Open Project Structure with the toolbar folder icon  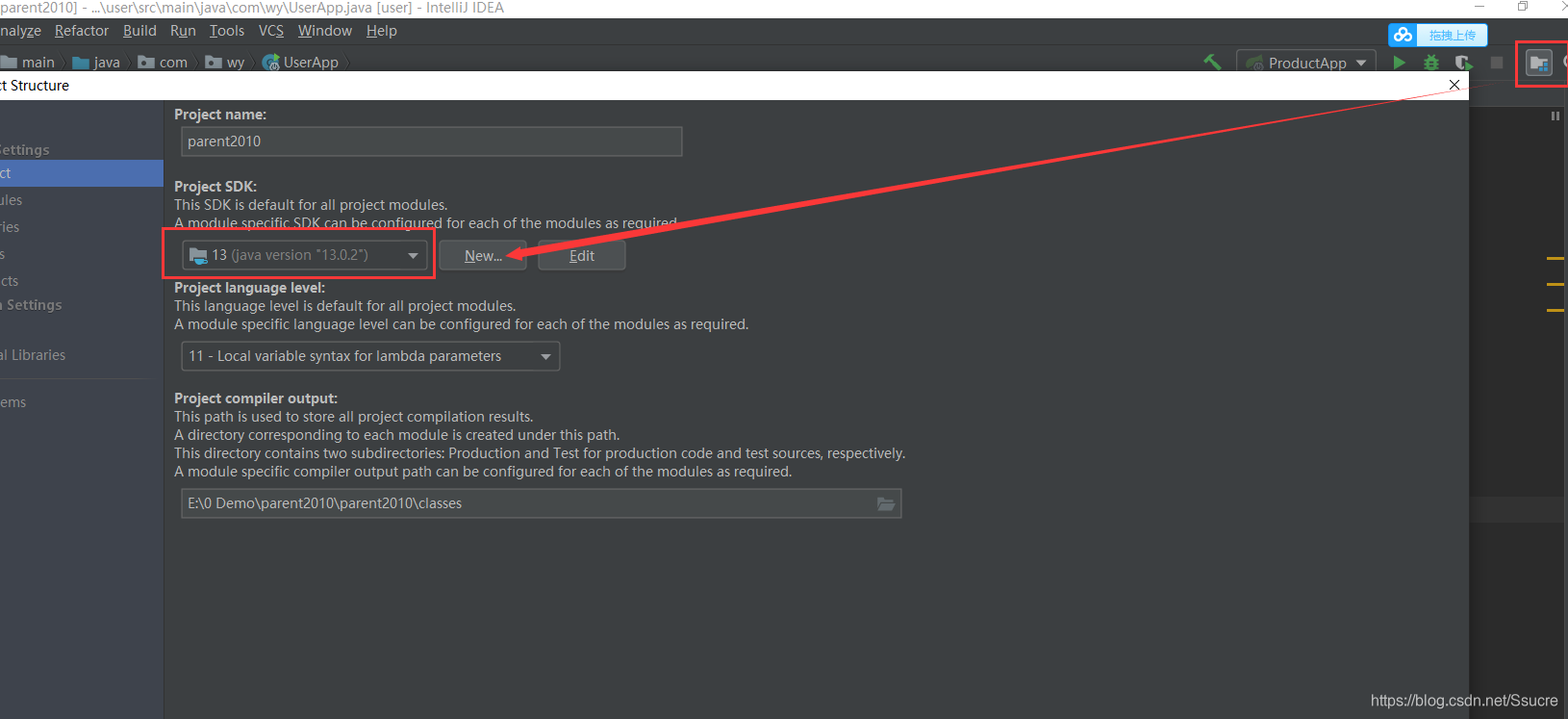pyautogui.click(x=1539, y=64)
